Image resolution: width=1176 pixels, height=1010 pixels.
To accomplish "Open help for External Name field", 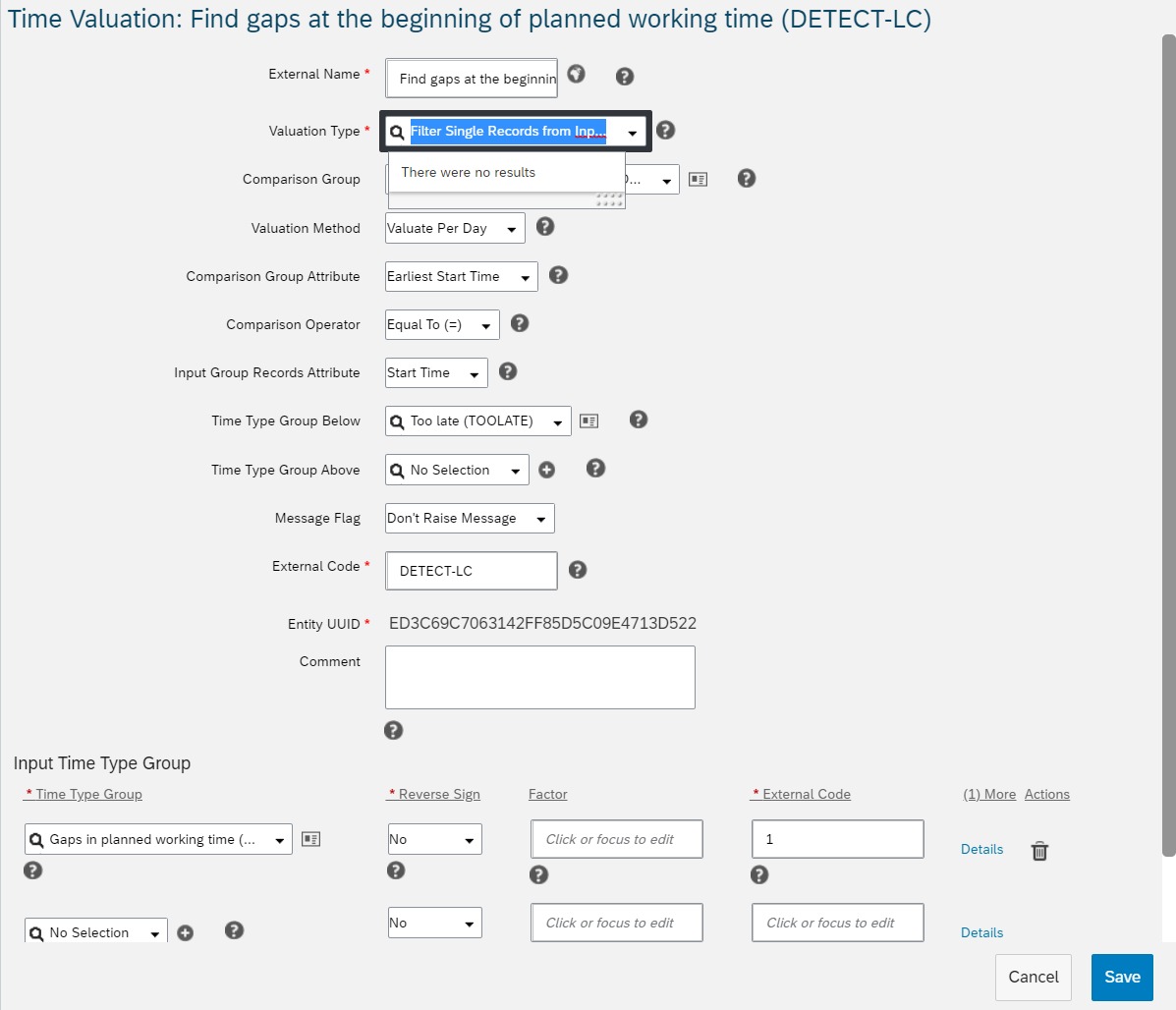I will pyautogui.click(x=625, y=77).
